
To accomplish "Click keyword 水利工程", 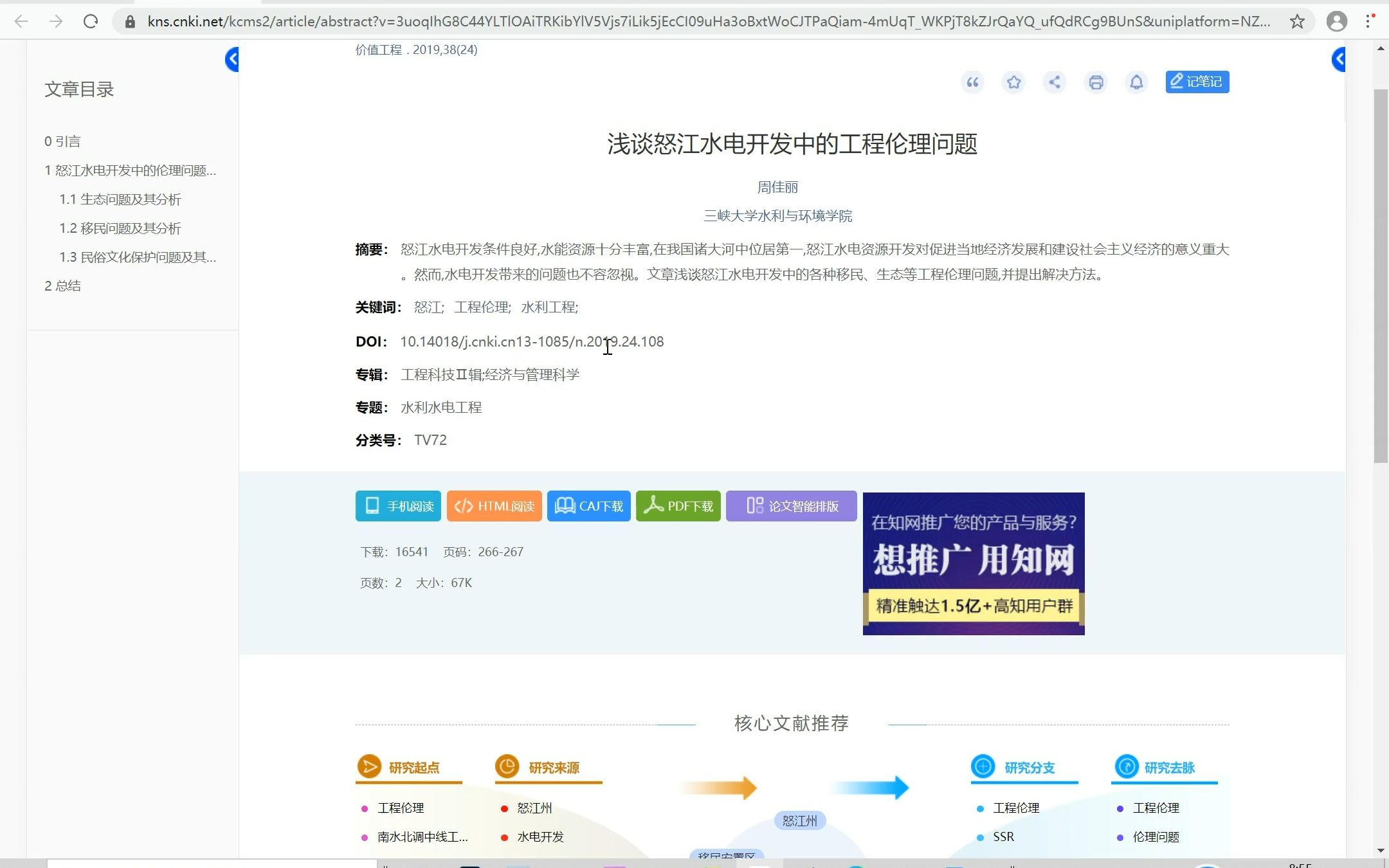I will (x=549, y=307).
